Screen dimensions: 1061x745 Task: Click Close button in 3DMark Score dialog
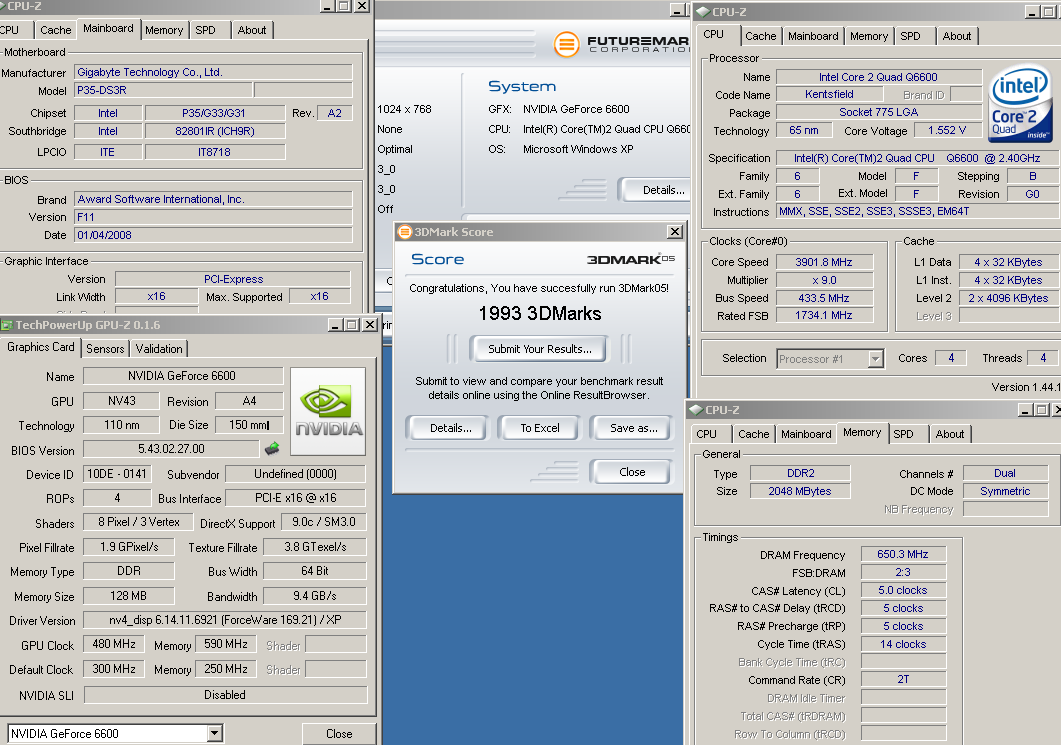point(632,472)
